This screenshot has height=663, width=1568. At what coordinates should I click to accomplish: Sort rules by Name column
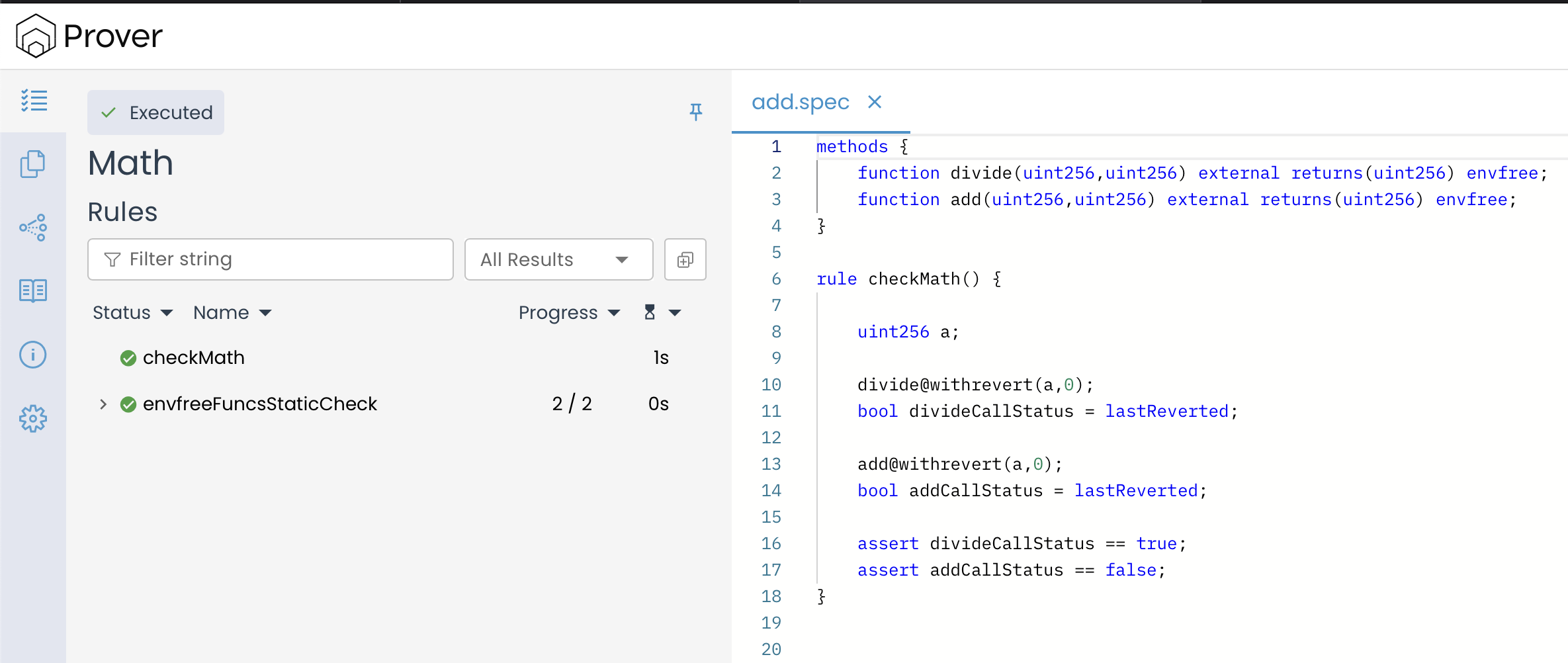[232, 313]
